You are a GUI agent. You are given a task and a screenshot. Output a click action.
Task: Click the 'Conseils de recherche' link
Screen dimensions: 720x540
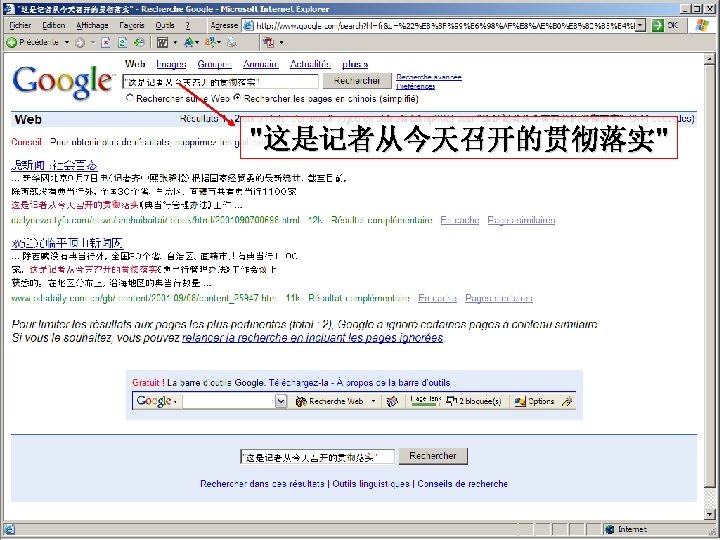click(x=462, y=484)
